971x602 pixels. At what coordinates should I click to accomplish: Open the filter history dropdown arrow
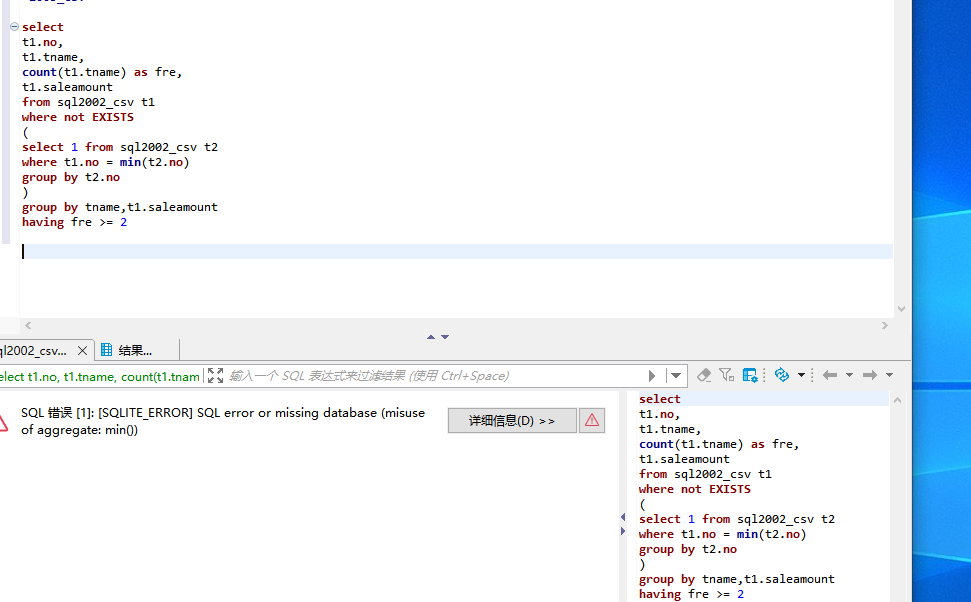[676, 376]
